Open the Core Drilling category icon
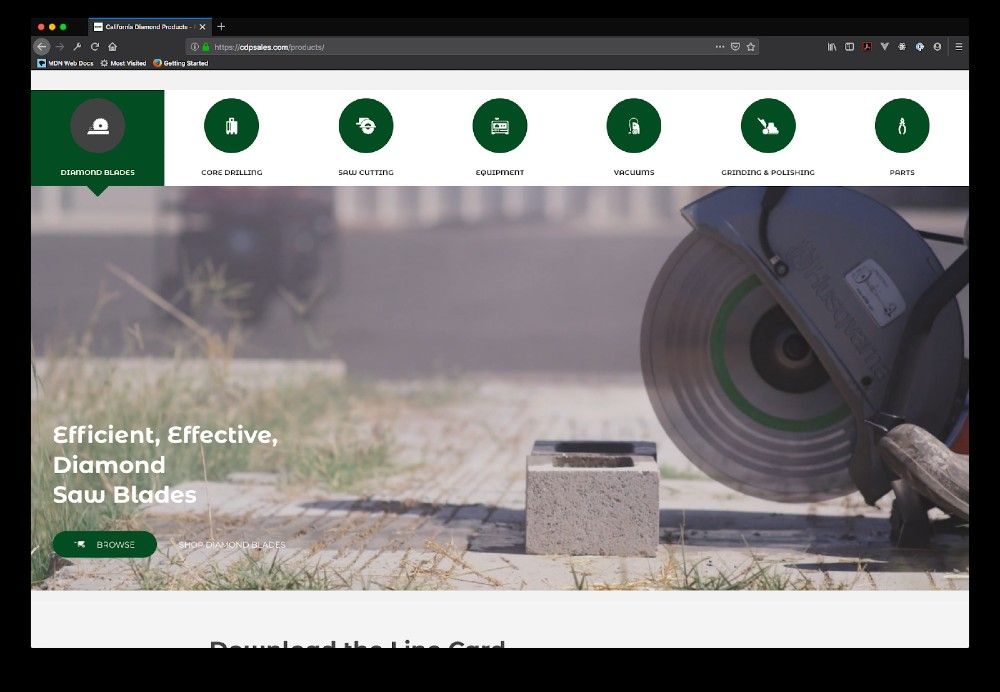Screen dimensions: 1000x692 231,126
